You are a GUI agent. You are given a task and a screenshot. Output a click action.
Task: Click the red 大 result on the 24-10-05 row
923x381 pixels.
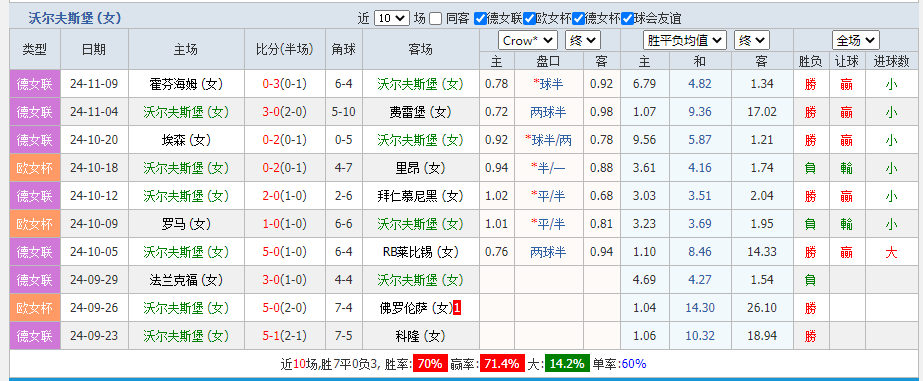(x=891, y=253)
